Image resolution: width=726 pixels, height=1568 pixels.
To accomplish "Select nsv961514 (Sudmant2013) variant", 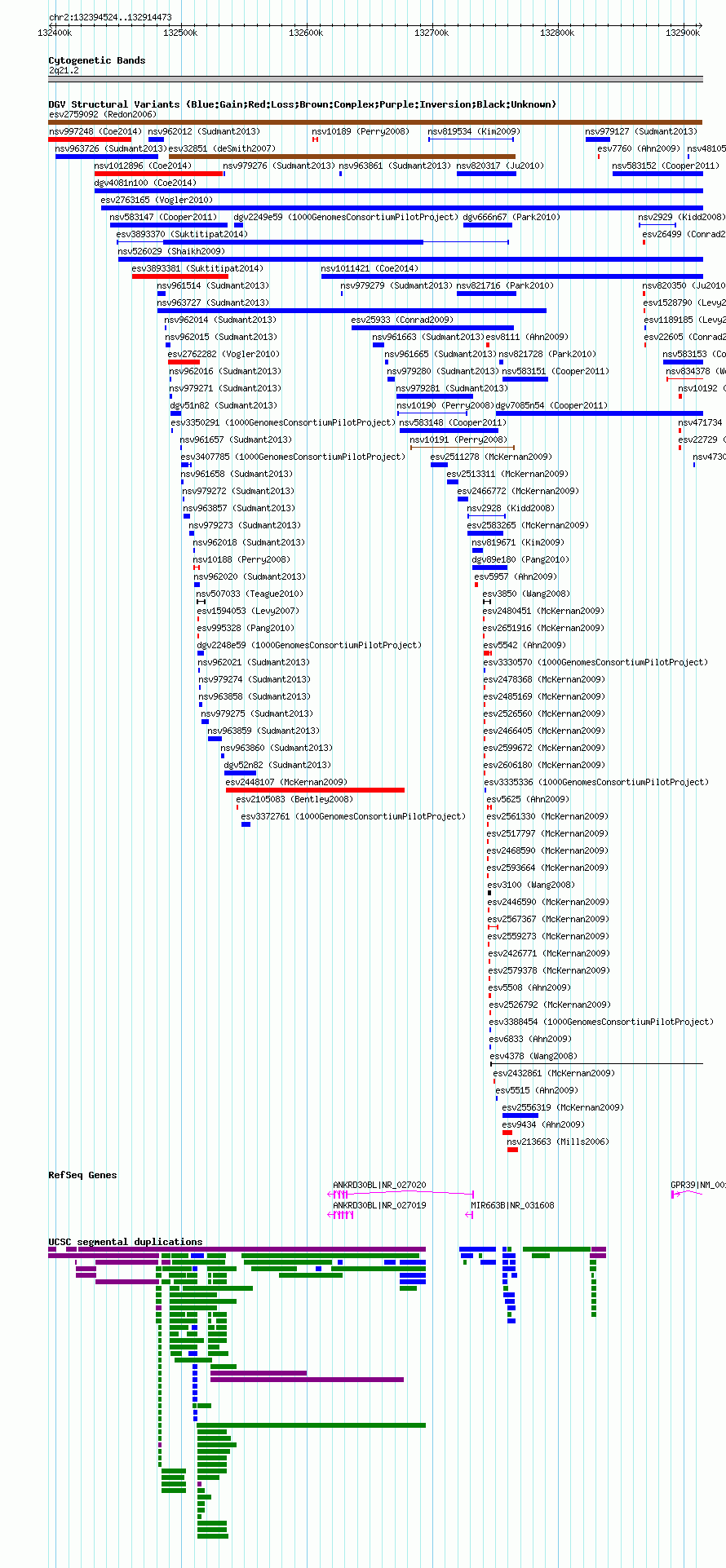I will point(162,294).
